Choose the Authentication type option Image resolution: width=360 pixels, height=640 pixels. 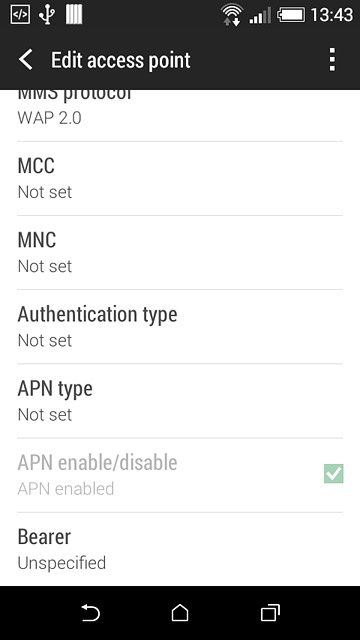pos(180,327)
